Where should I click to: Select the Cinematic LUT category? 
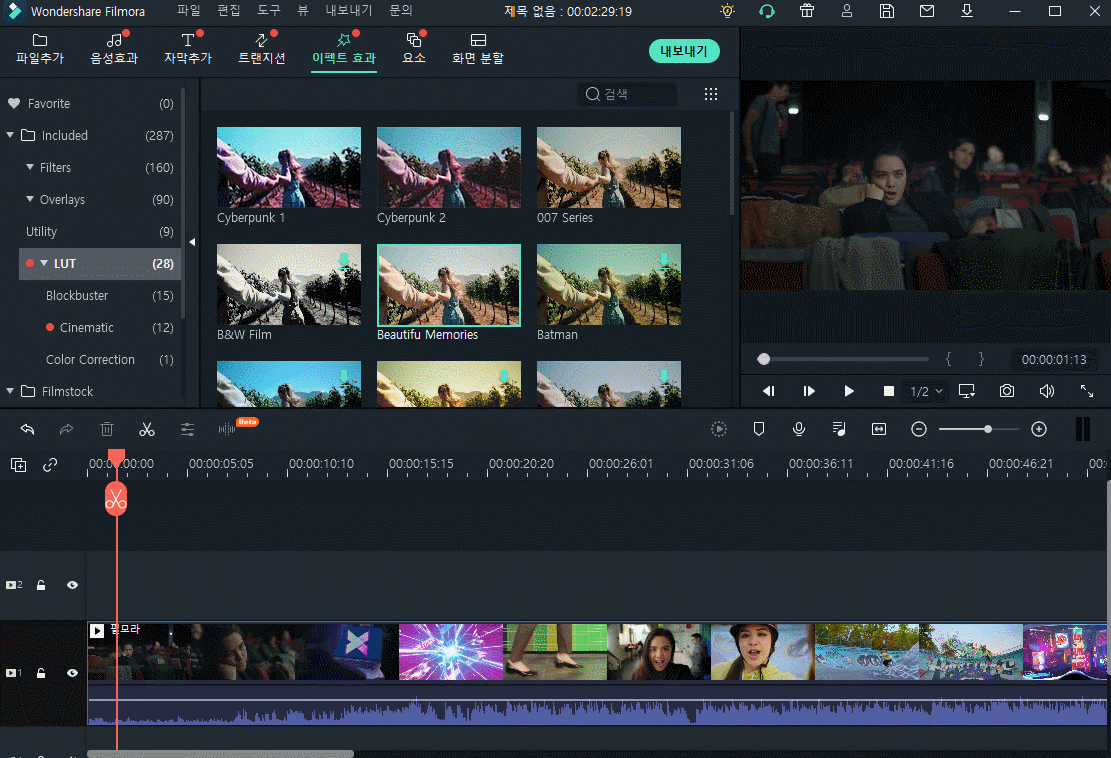tap(86, 327)
